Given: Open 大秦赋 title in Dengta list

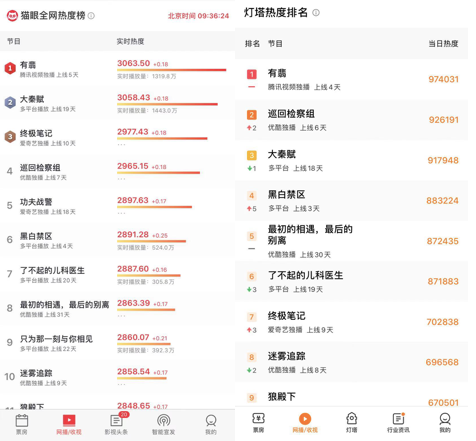Looking at the screenshot, I should 282,154.
